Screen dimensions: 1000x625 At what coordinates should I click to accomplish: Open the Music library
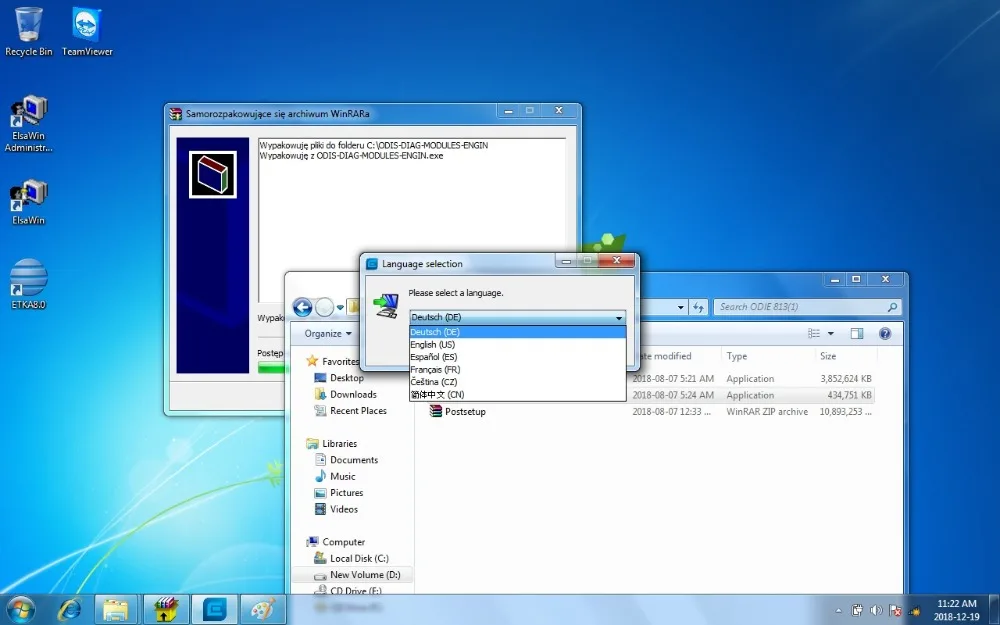click(x=342, y=476)
